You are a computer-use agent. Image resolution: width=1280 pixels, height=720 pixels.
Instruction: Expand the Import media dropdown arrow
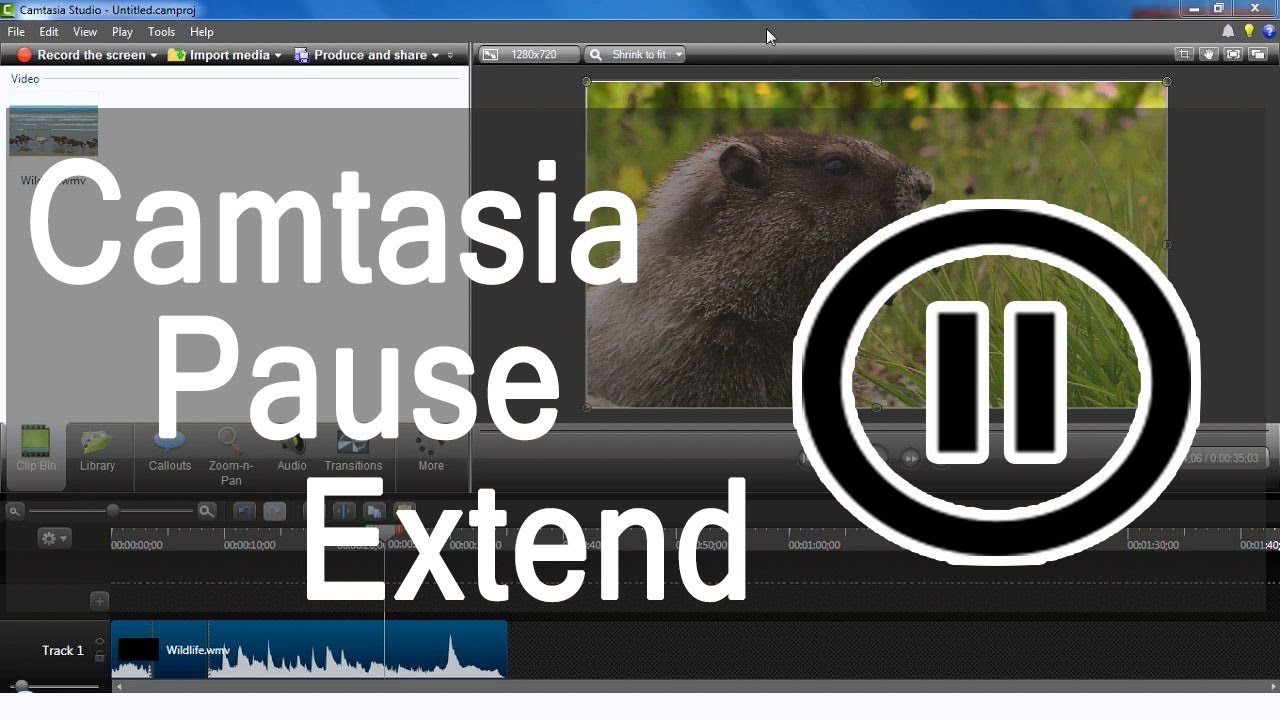coord(278,55)
